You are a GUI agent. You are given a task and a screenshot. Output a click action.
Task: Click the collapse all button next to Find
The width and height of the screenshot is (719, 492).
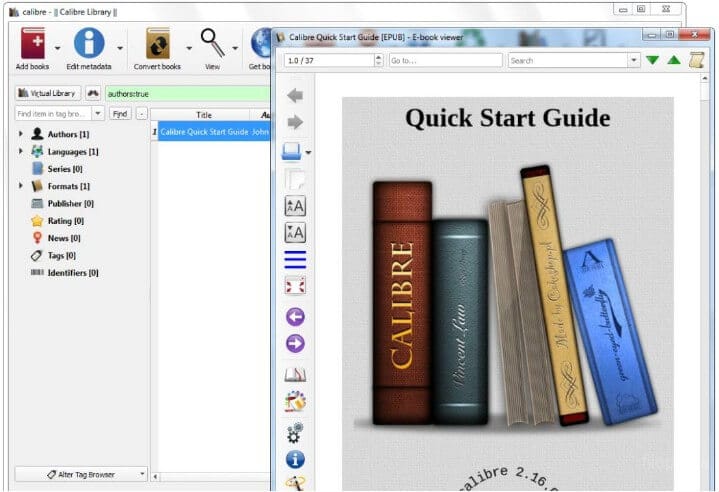pyautogui.click(x=142, y=114)
